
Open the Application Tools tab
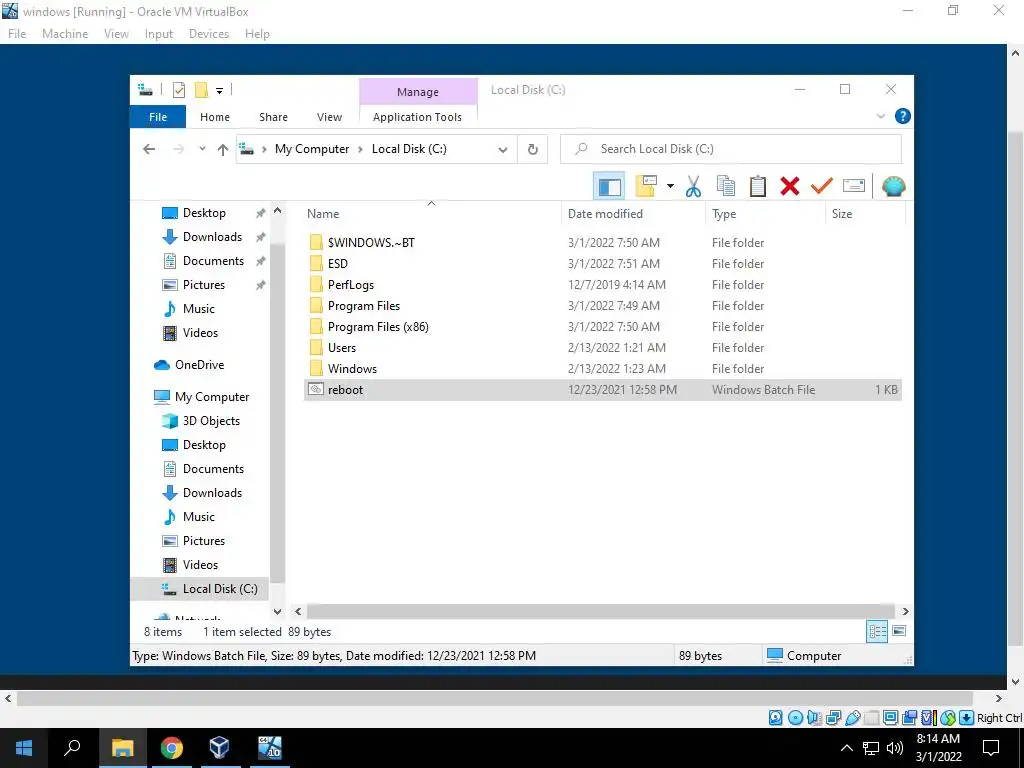[417, 117]
